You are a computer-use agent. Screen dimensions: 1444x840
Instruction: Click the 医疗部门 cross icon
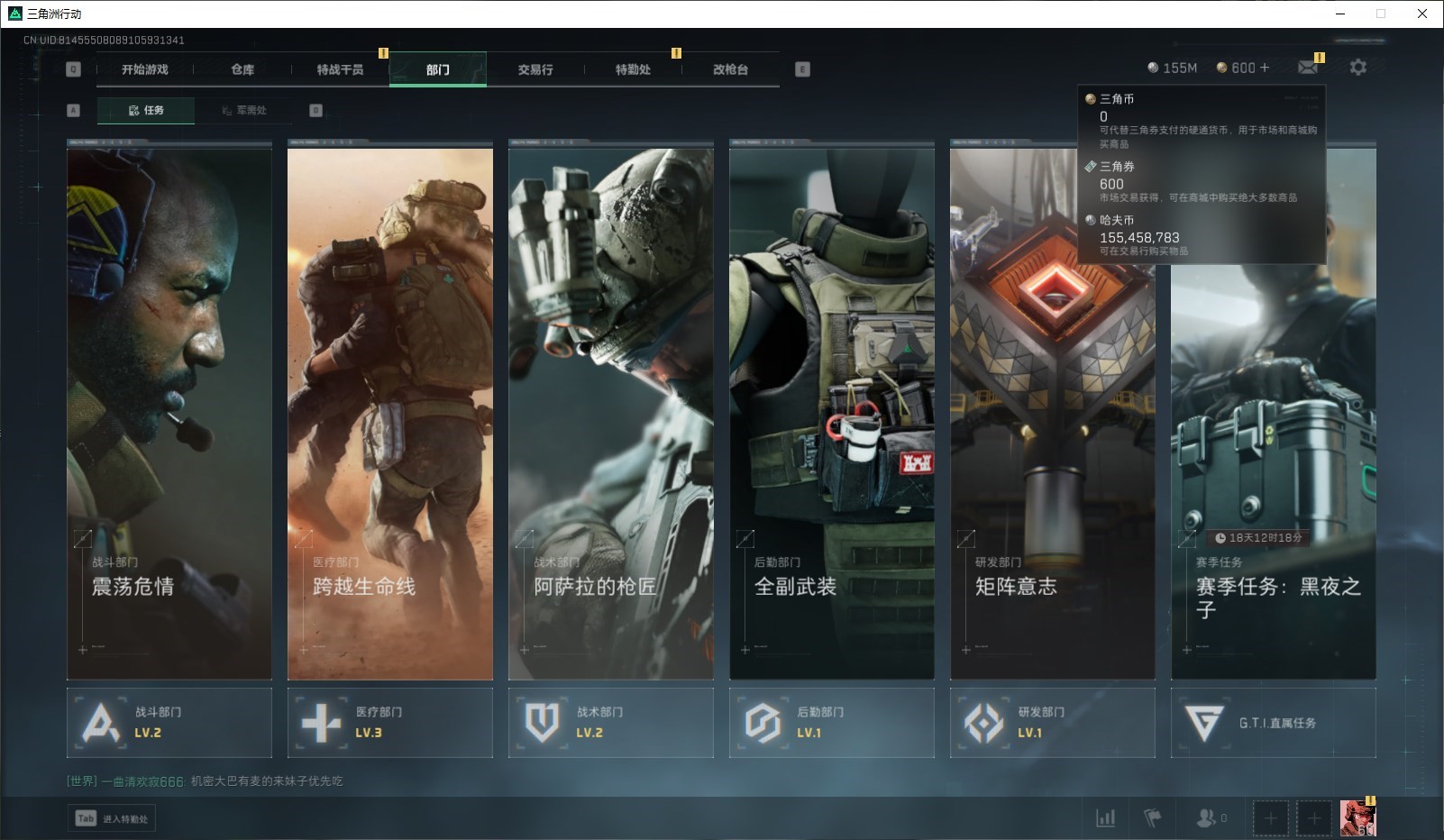point(321,723)
